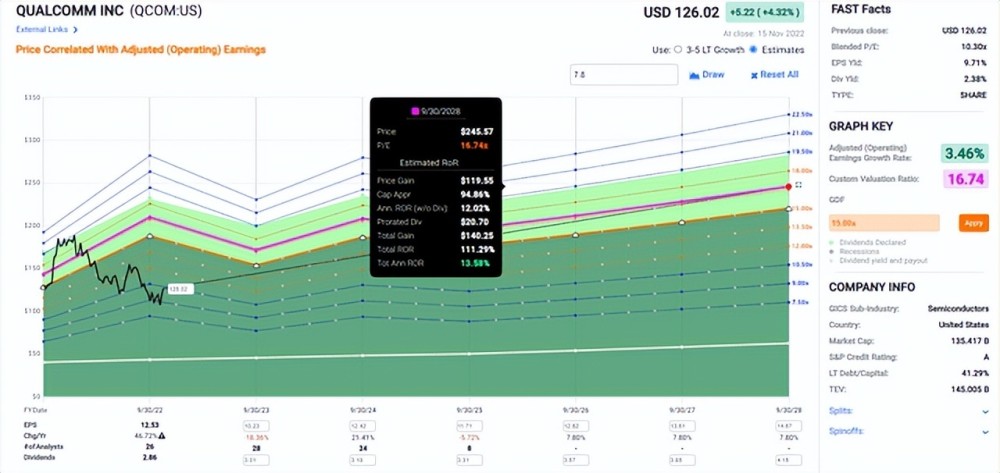Select the Estimates radio button
Image resolution: width=1000 pixels, height=473 pixels.
753,49
